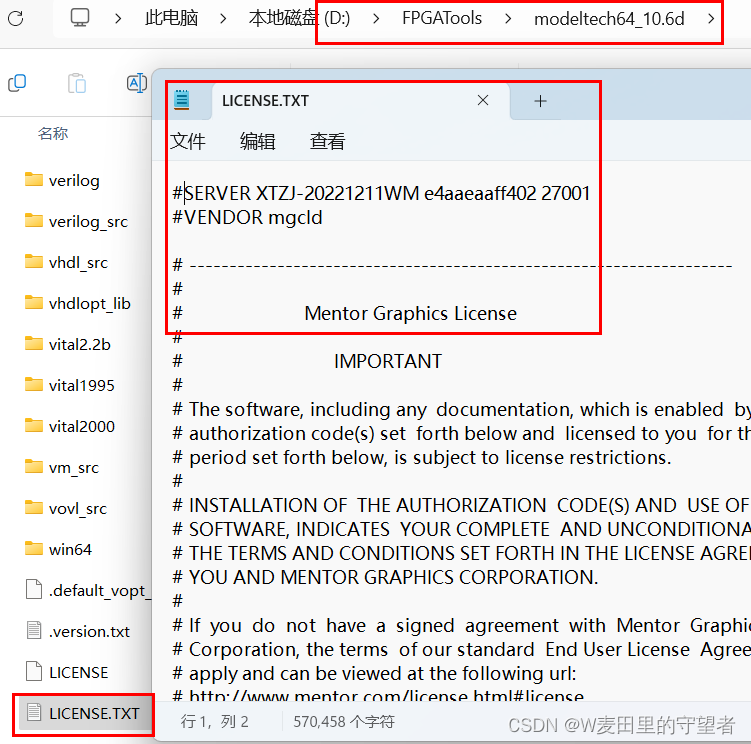Switch to LICENSE.TXT Notepad tab
This screenshot has width=751, height=744.
pos(361,101)
